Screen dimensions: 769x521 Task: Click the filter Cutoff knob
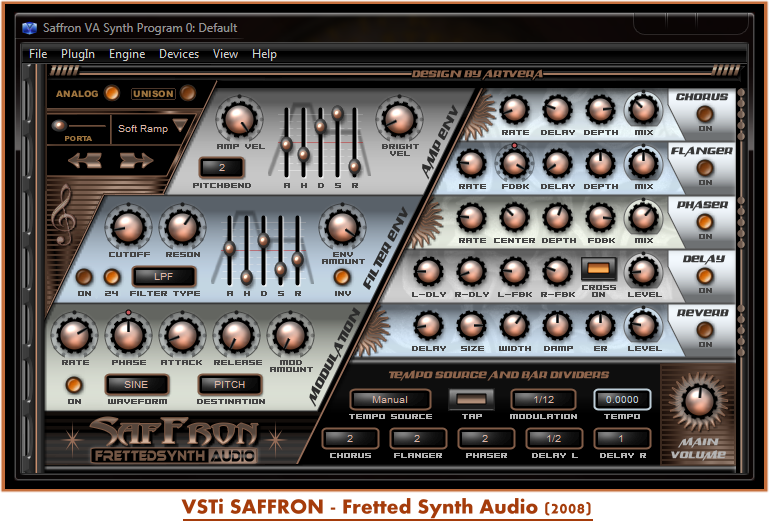pos(127,228)
